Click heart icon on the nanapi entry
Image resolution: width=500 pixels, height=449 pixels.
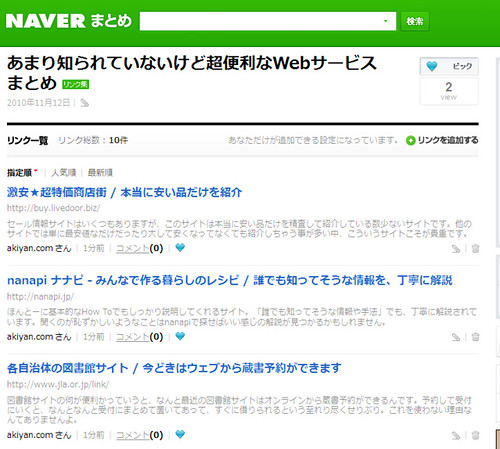[180, 336]
